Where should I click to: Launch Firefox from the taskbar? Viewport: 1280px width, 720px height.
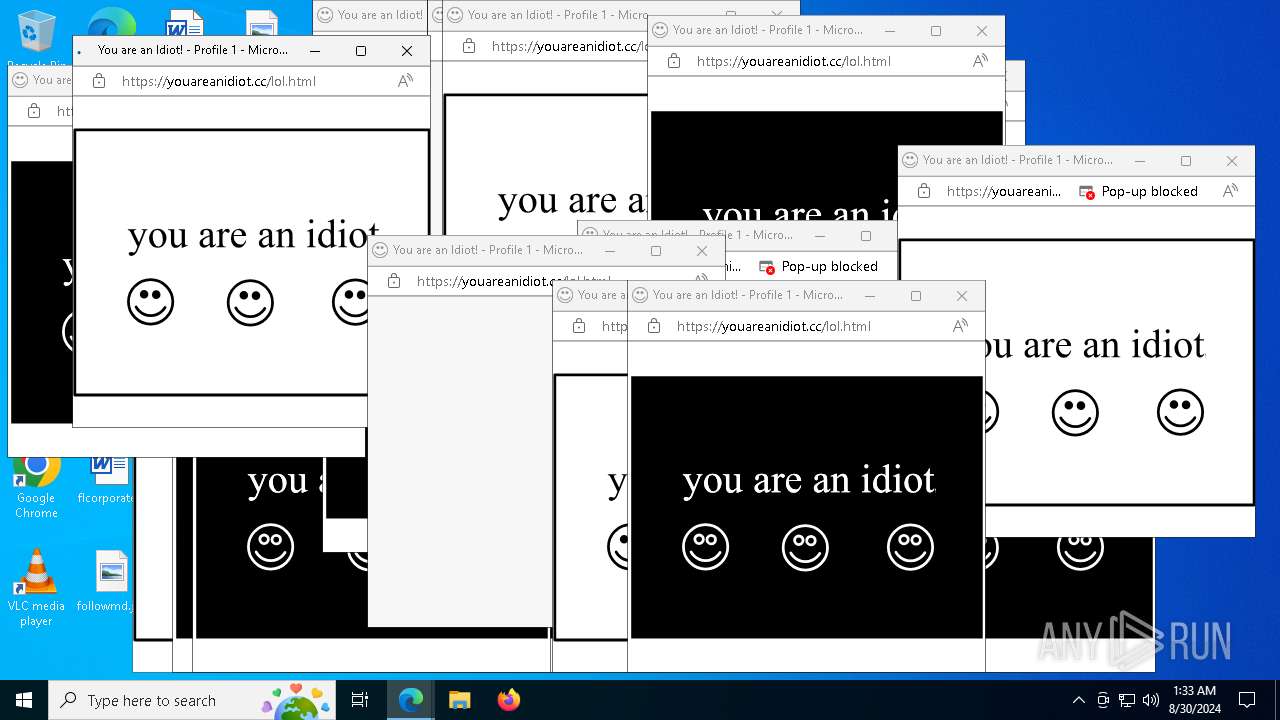coord(508,700)
